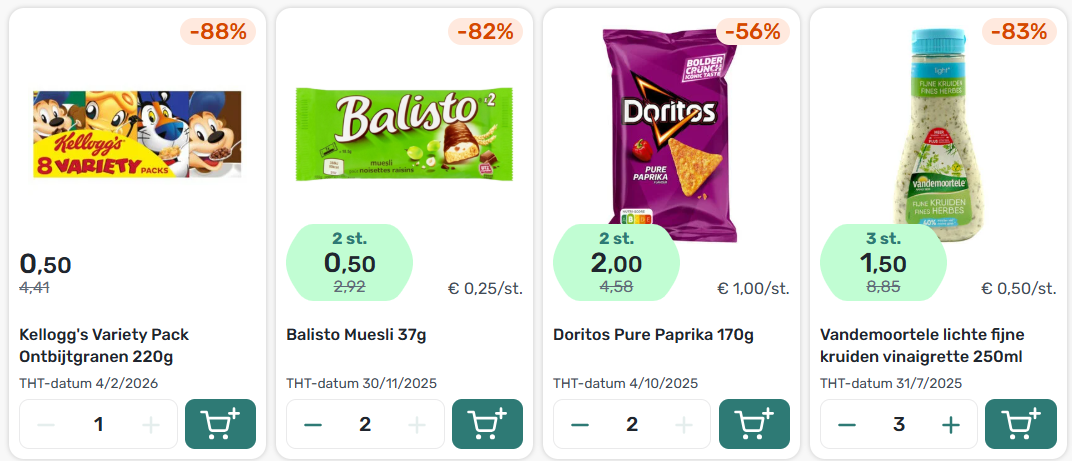Viewport: 1072px width, 461px height.
Task: Add Vandemoortele vinaigrette to cart
Action: (x=1021, y=424)
